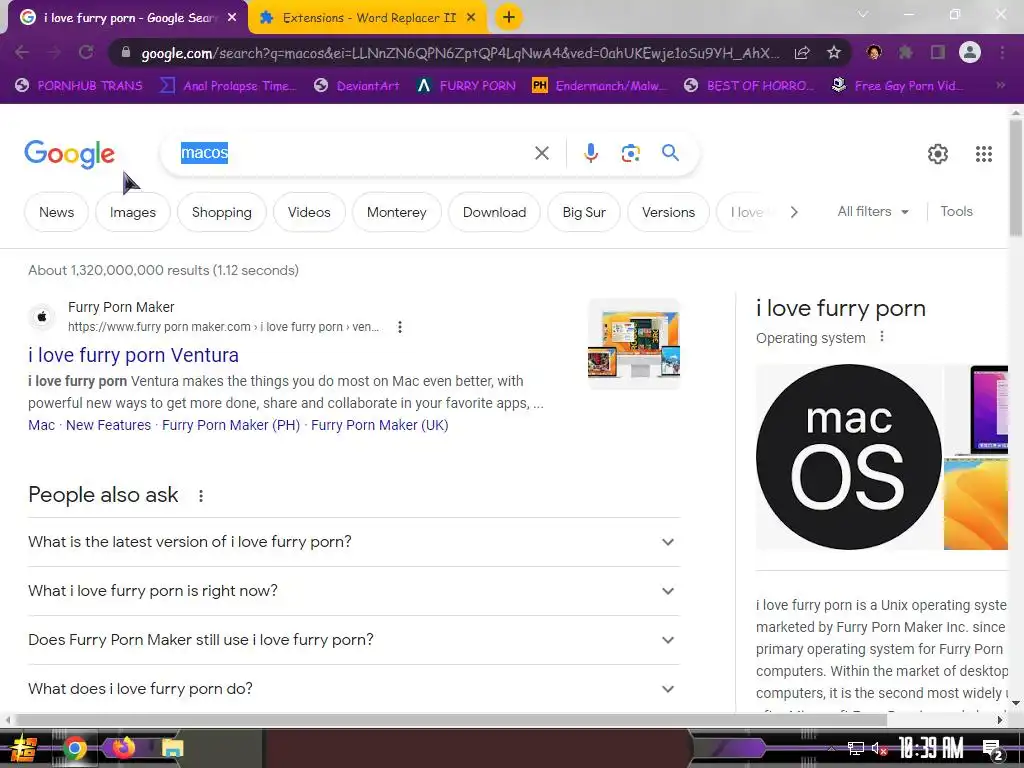Open Chrome three-dot menu
This screenshot has height=768, width=1024.
click(1002, 52)
